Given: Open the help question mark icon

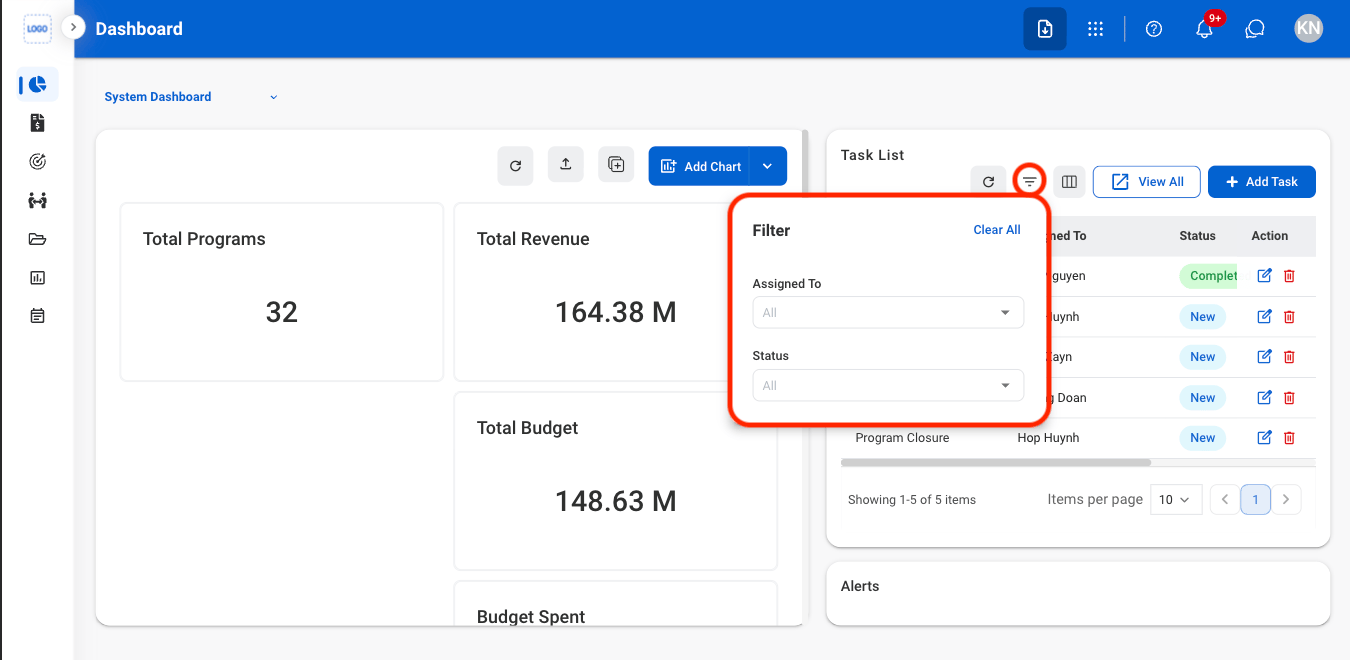Looking at the screenshot, I should [1154, 29].
